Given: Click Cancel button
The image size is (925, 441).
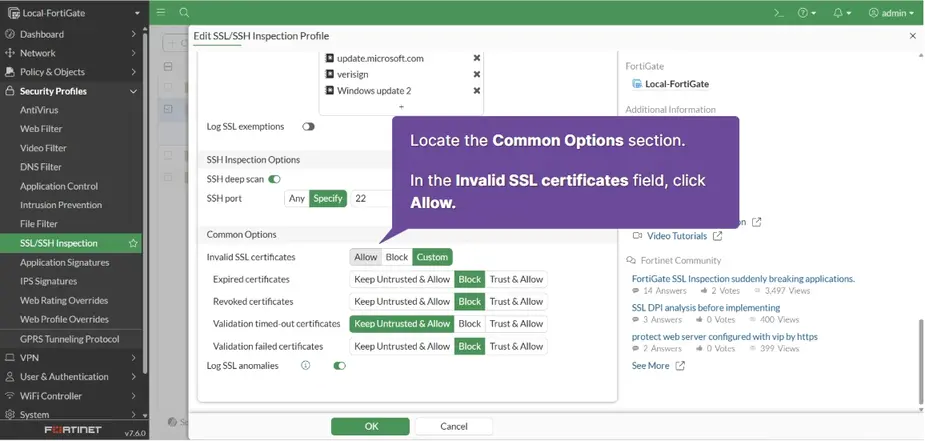Looking at the screenshot, I should click(x=454, y=426).
